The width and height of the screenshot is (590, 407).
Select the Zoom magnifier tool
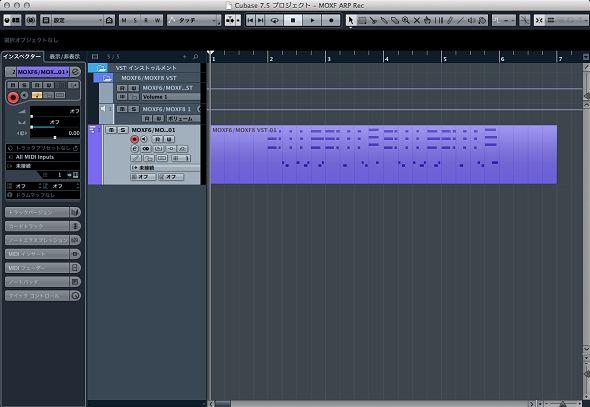[406, 20]
